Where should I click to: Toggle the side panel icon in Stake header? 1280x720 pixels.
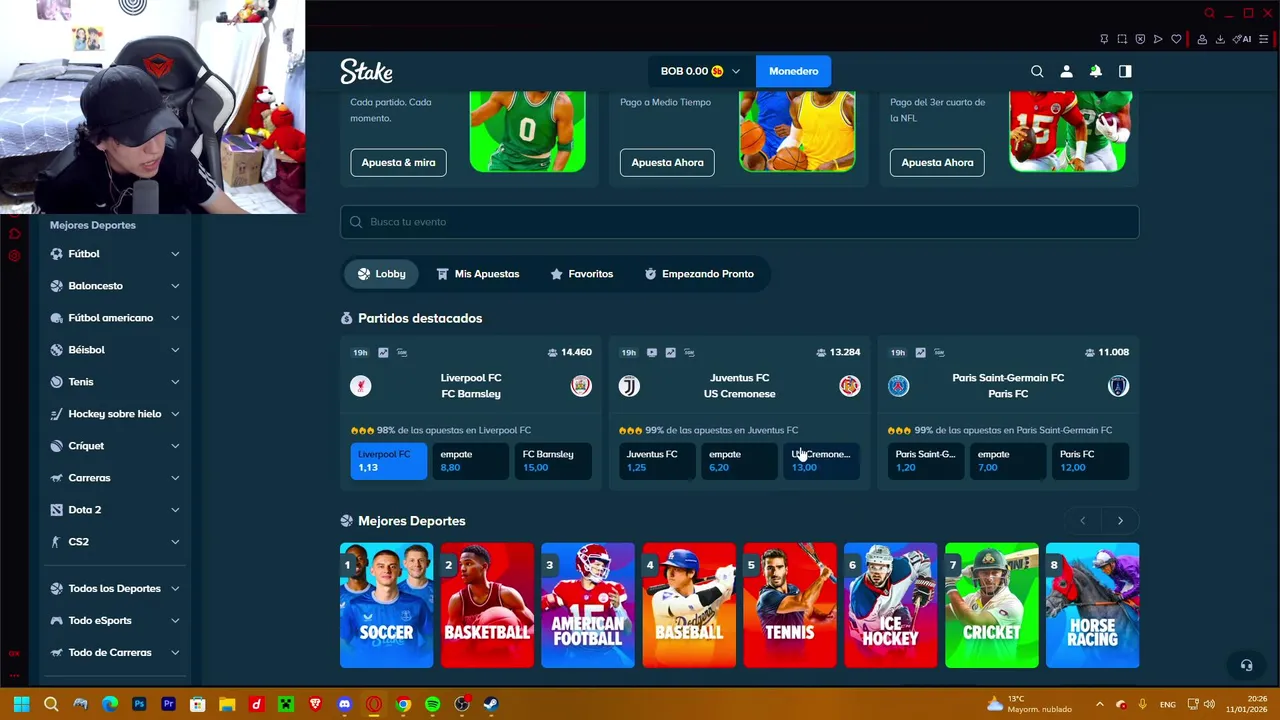1125,71
